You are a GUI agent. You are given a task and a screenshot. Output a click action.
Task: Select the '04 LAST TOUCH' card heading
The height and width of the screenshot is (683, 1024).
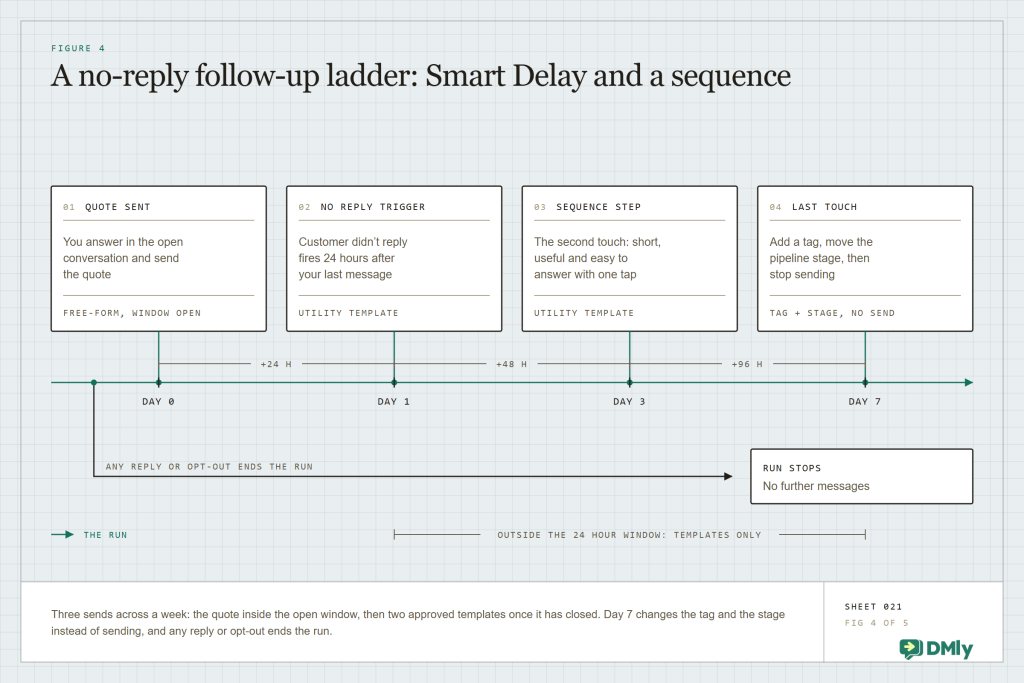click(x=813, y=207)
